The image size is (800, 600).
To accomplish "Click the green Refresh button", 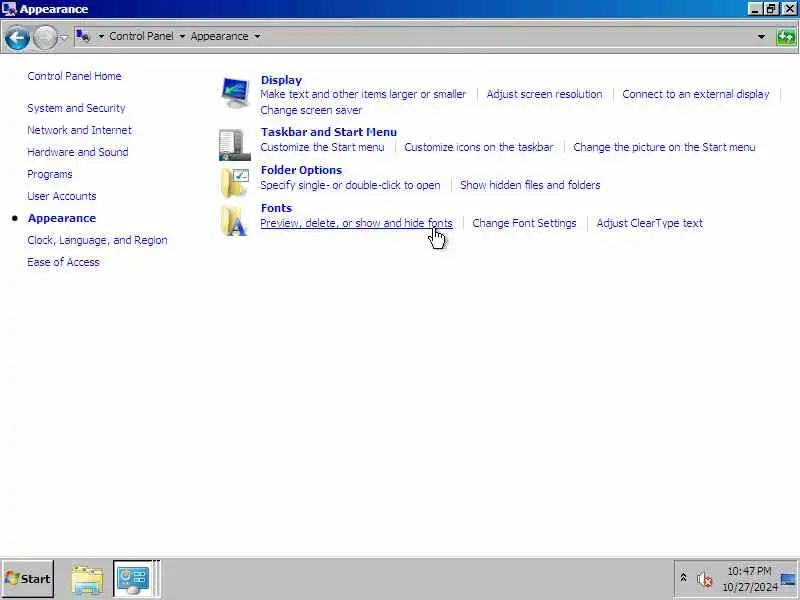I will (786, 37).
